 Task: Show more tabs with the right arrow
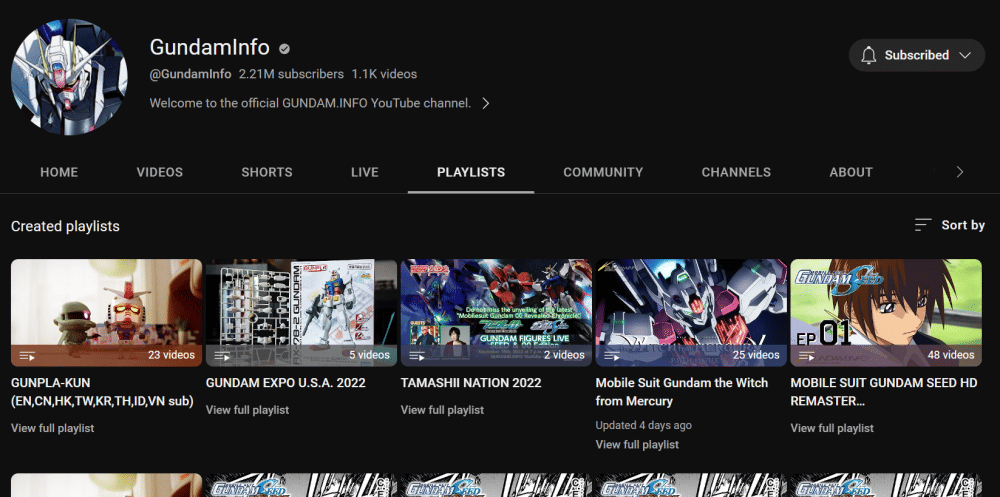(x=959, y=172)
